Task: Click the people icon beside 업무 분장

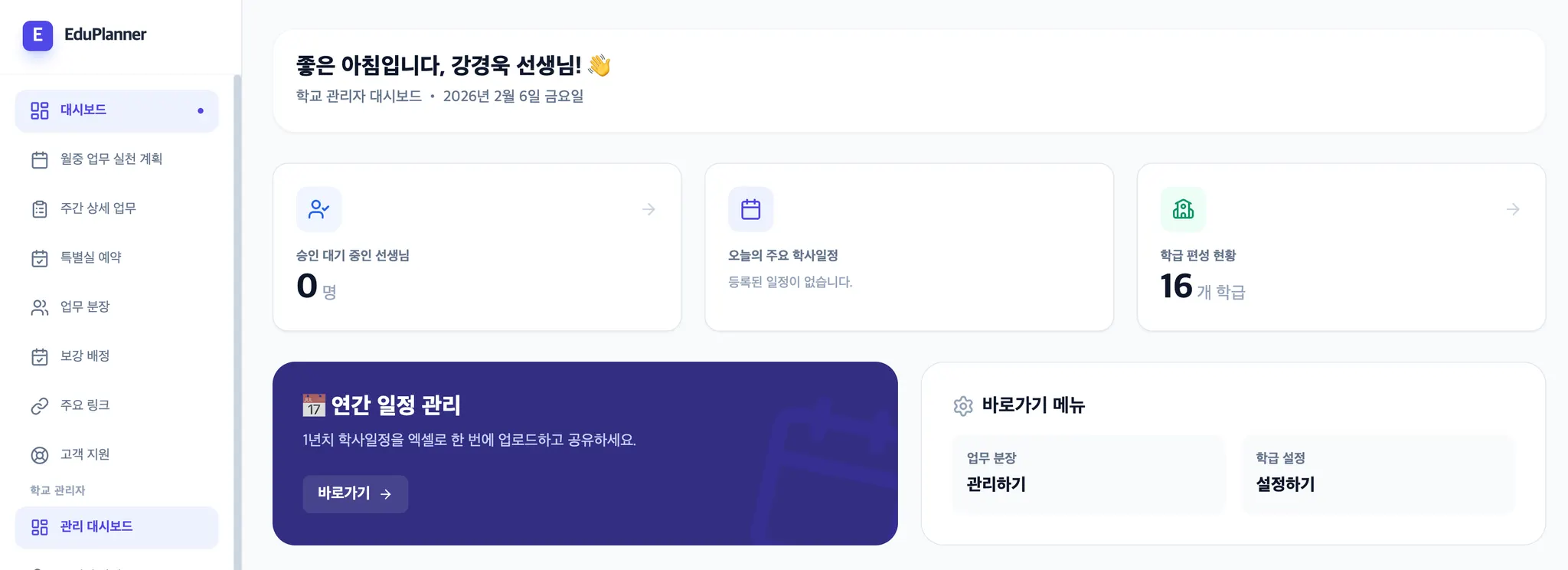Action: pyautogui.click(x=40, y=307)
